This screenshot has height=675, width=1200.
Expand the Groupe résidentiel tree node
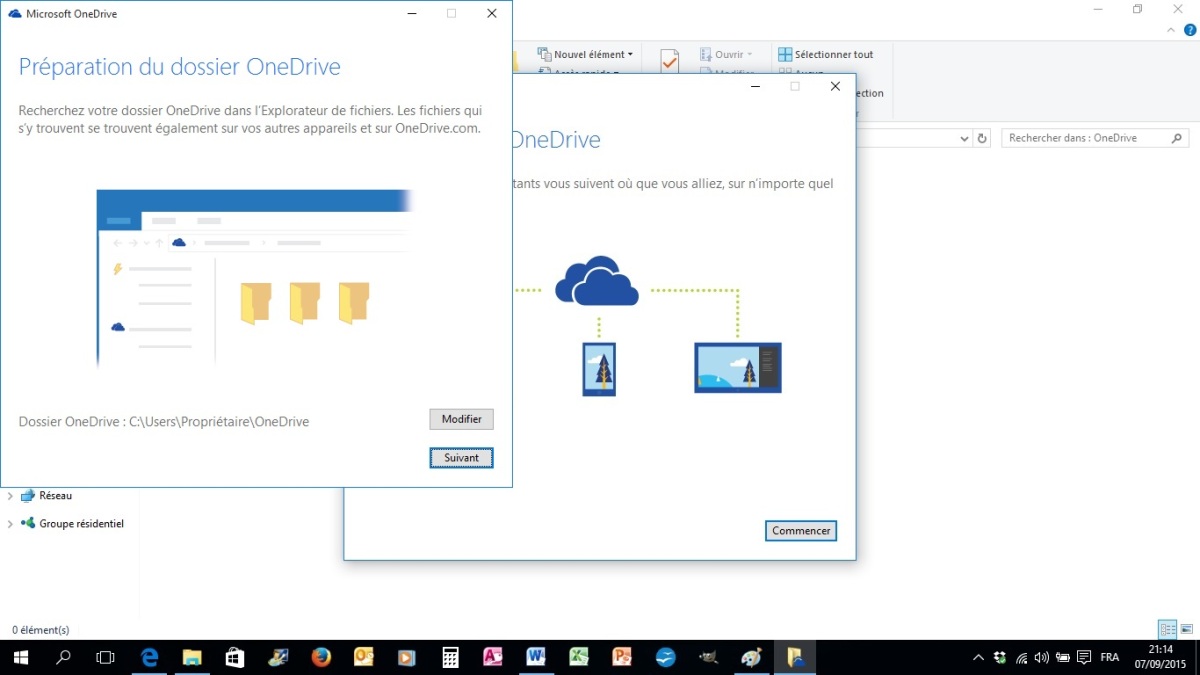tap(10, 524)
